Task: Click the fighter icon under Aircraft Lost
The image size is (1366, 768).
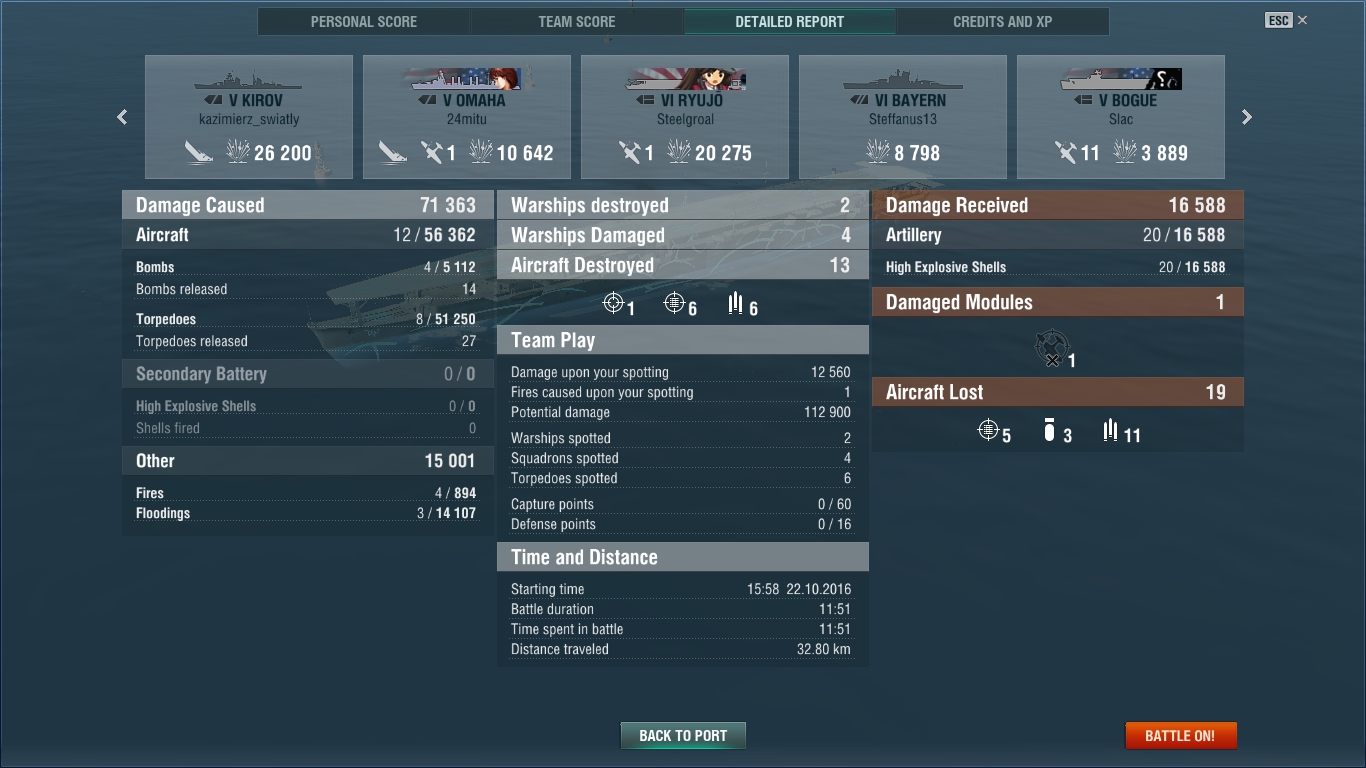Action: click(x=988, y=430)
